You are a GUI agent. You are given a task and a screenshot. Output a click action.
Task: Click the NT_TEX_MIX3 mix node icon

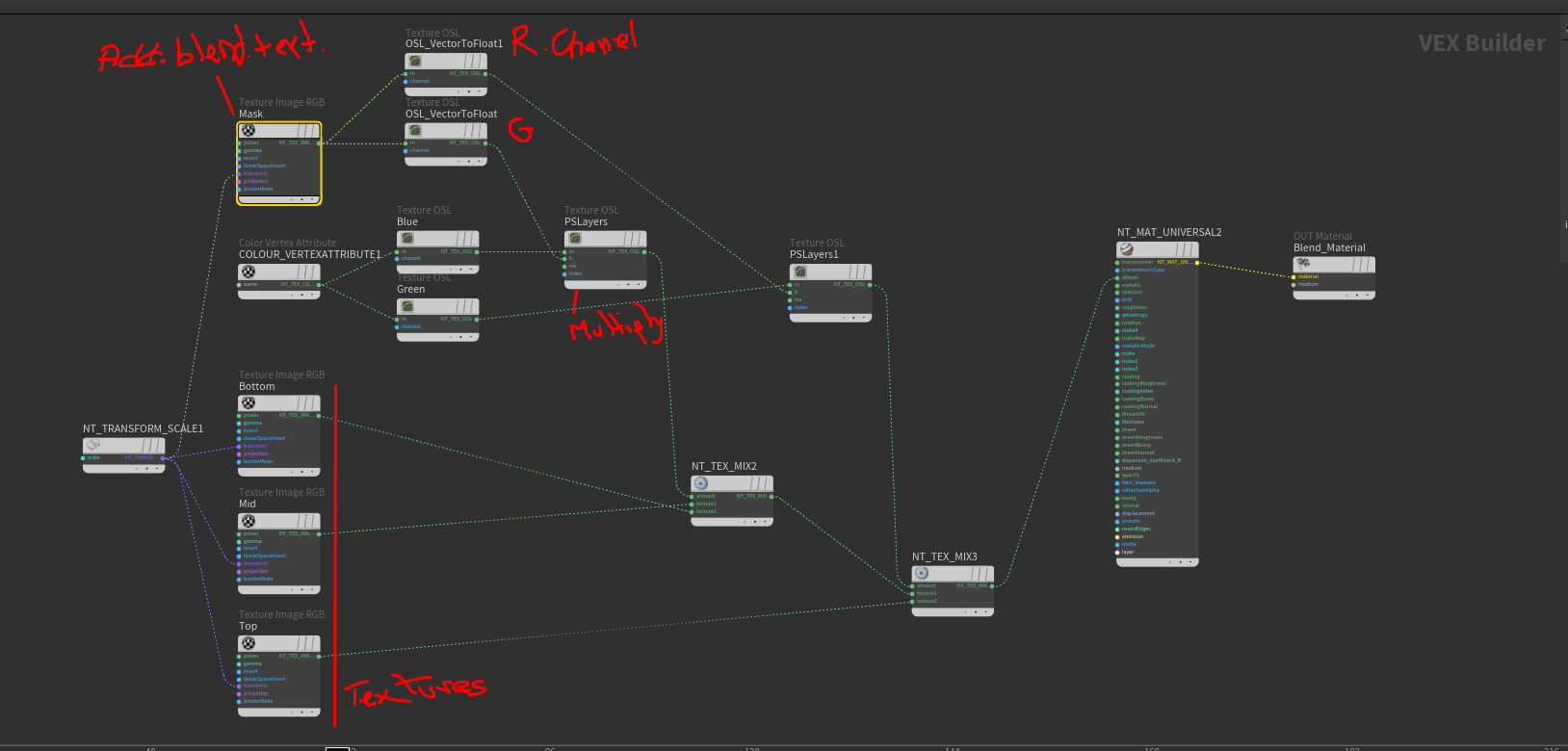[922, 573]
